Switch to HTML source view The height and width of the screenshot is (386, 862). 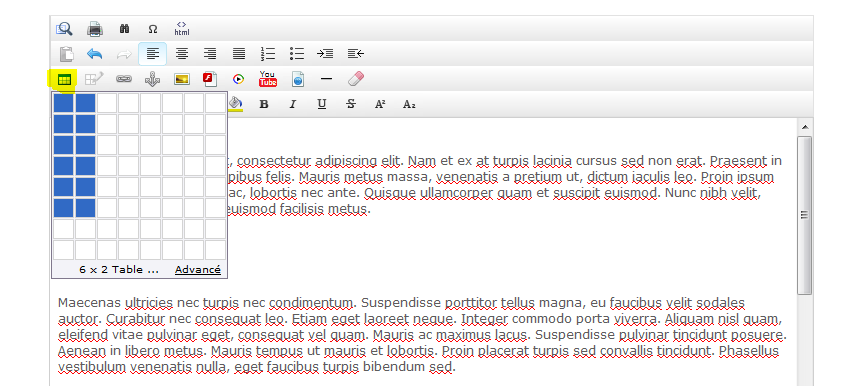181,29
